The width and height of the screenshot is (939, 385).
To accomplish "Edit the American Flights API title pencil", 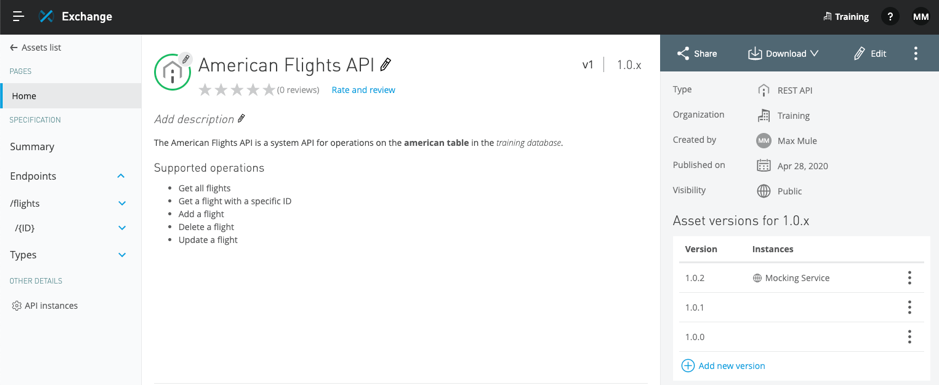I will click(386, 64).
